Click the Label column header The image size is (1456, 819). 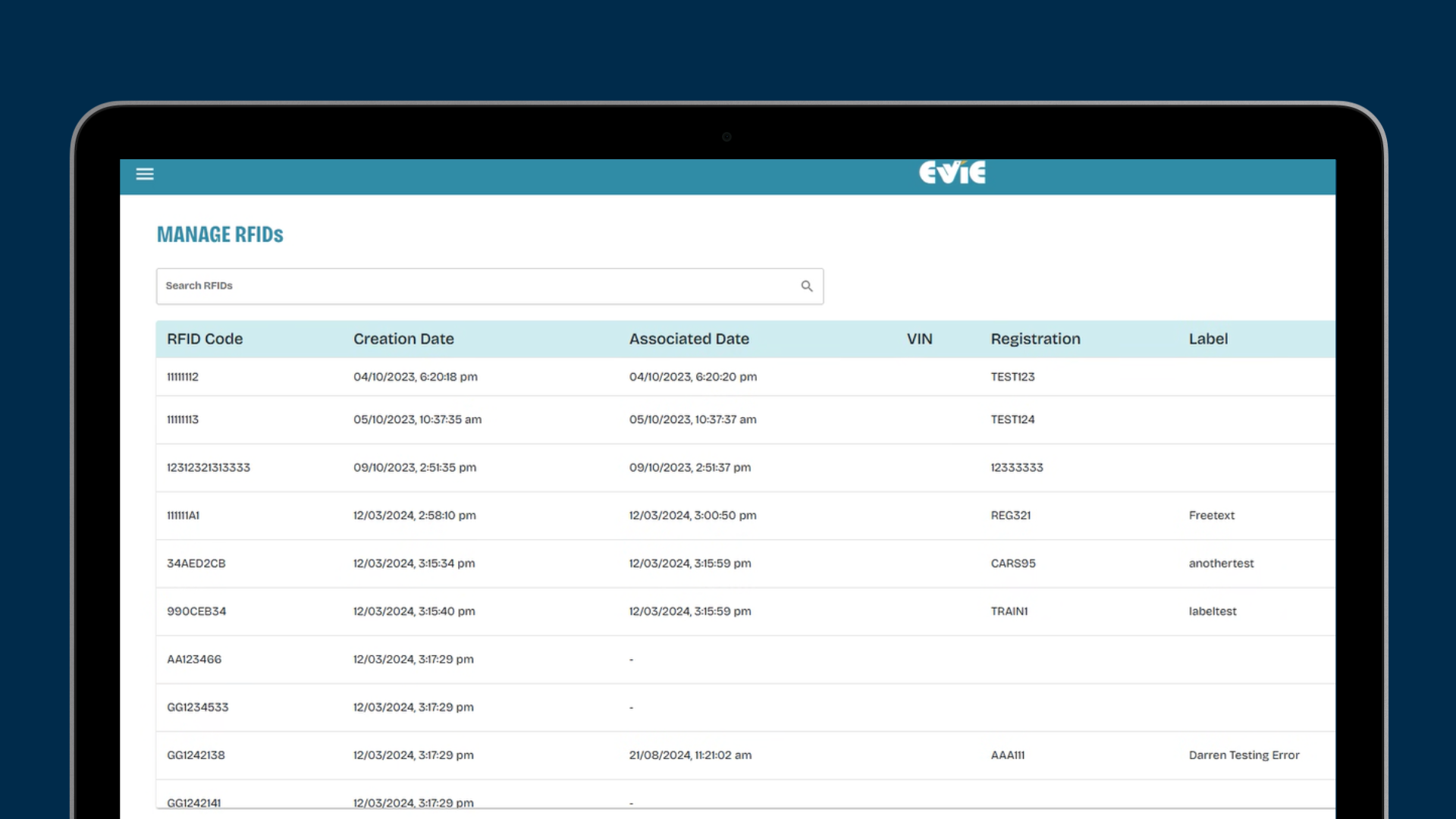click(x=1208, y=339)
